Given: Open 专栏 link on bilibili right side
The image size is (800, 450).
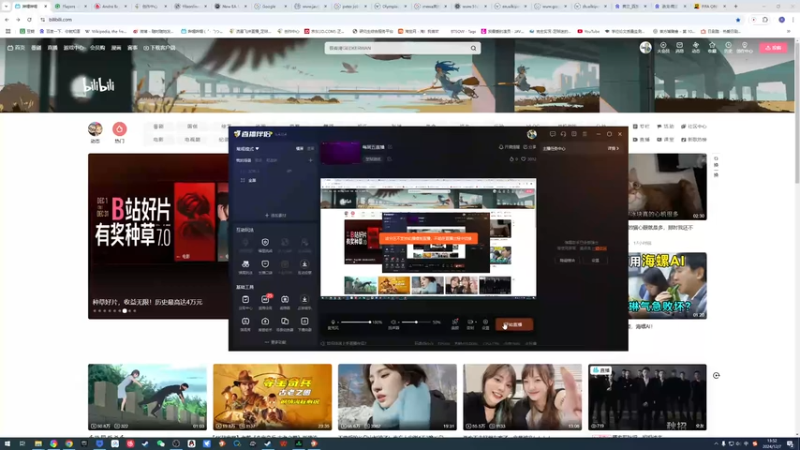Looking at the screenshot, I should coord(641,127).
